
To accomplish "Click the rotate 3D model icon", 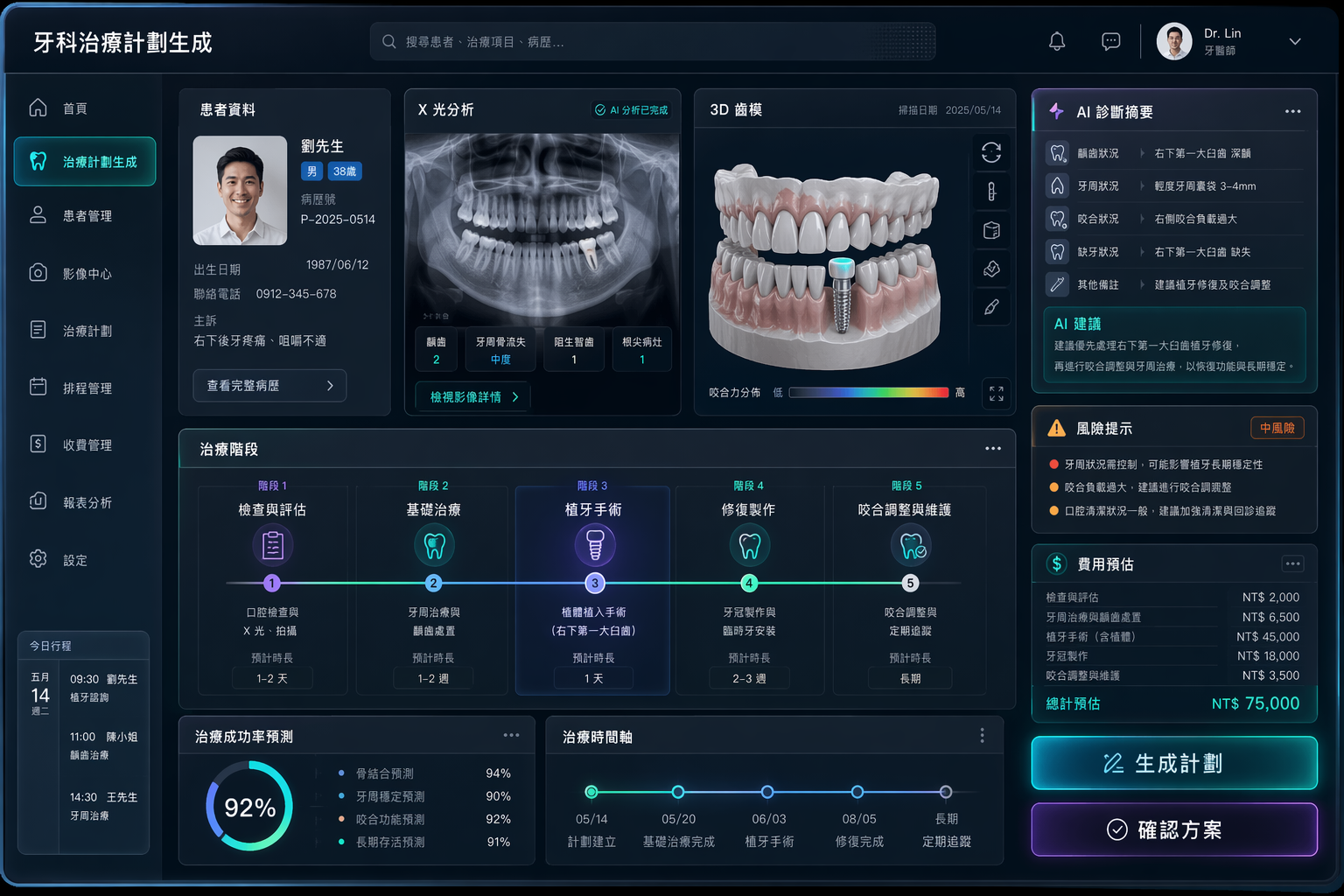I will point(991,153).
